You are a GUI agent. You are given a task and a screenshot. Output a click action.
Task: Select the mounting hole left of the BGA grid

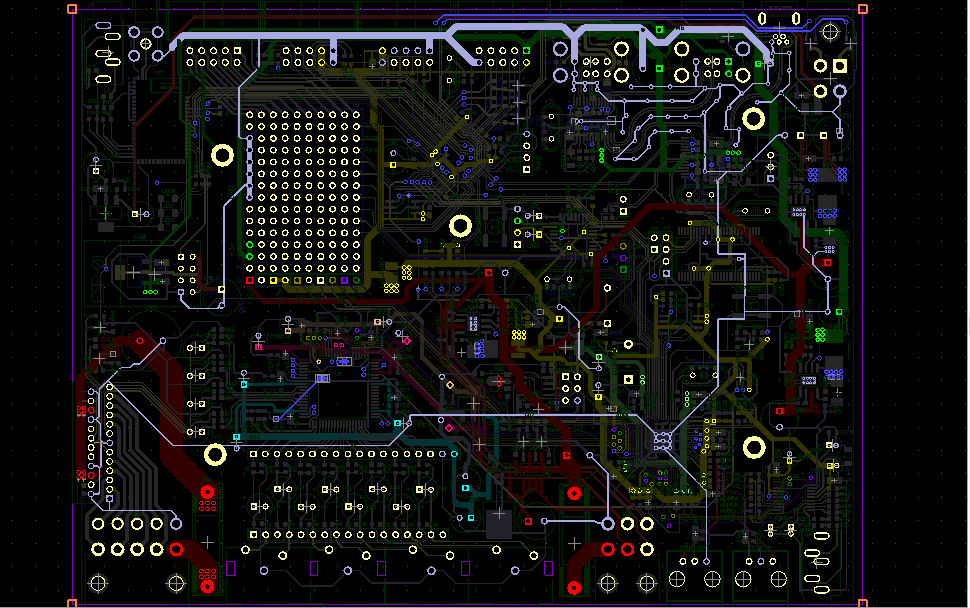point(223,155)
